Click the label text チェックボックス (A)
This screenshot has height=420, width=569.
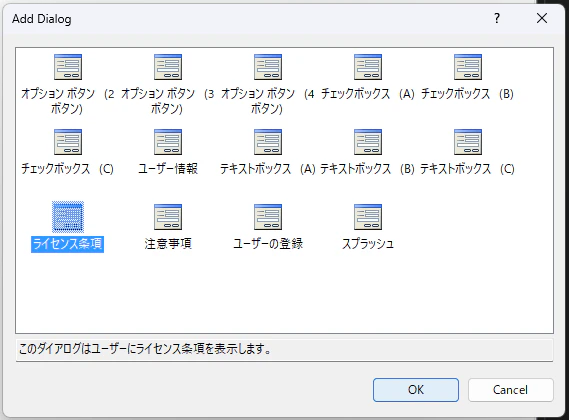point(368,94)
